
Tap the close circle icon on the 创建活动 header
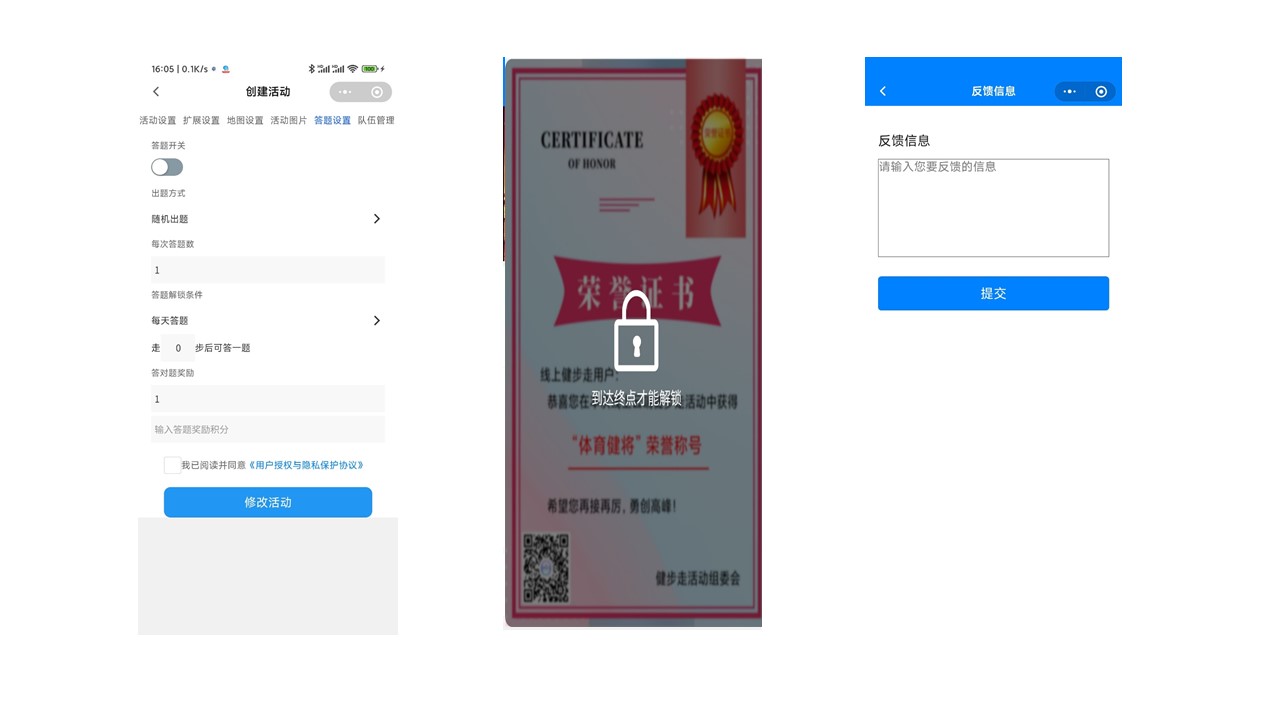[377, 92]
